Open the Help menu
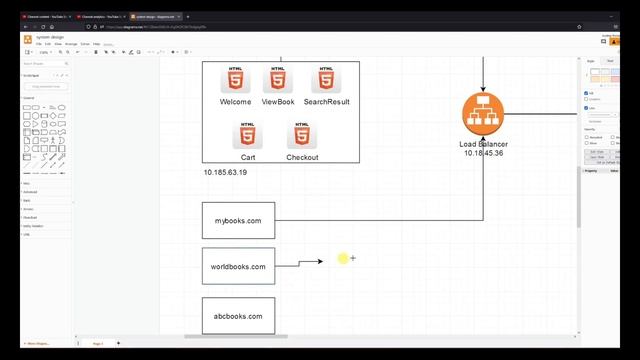Screen dimensions: 640x360 96,44
